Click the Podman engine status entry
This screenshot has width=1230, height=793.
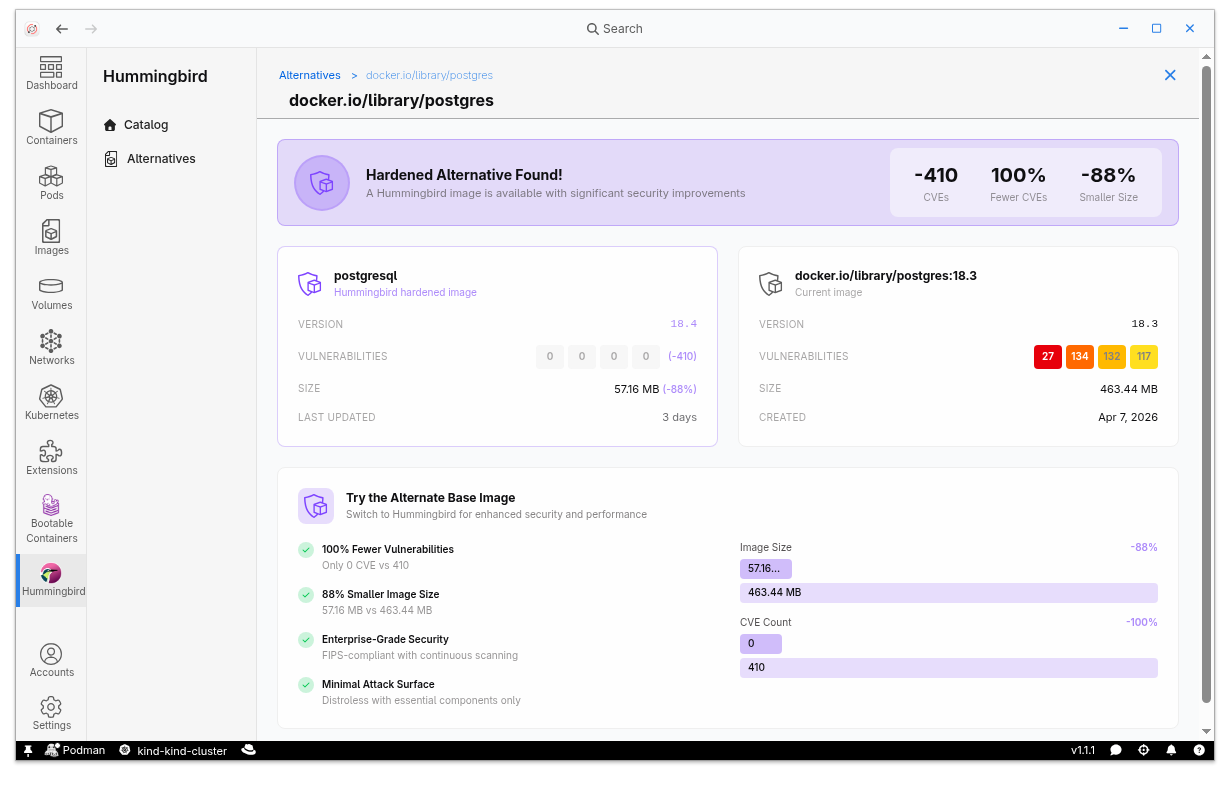[76, 750]
